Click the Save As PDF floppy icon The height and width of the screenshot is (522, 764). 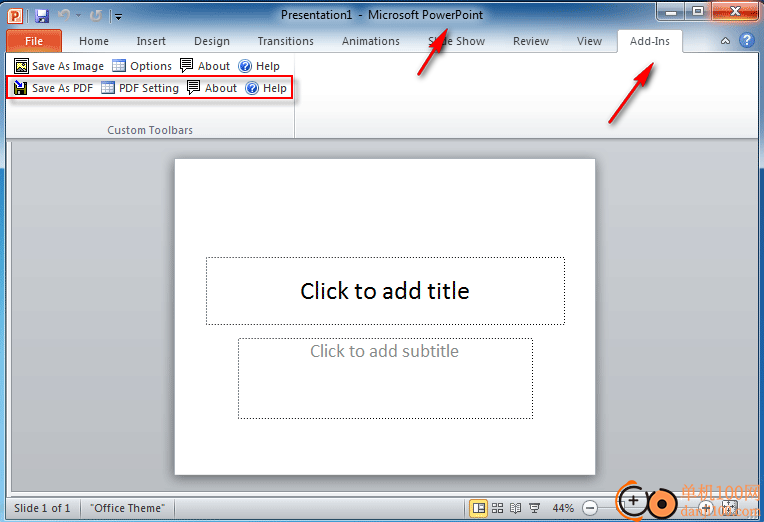coord(20,88)
